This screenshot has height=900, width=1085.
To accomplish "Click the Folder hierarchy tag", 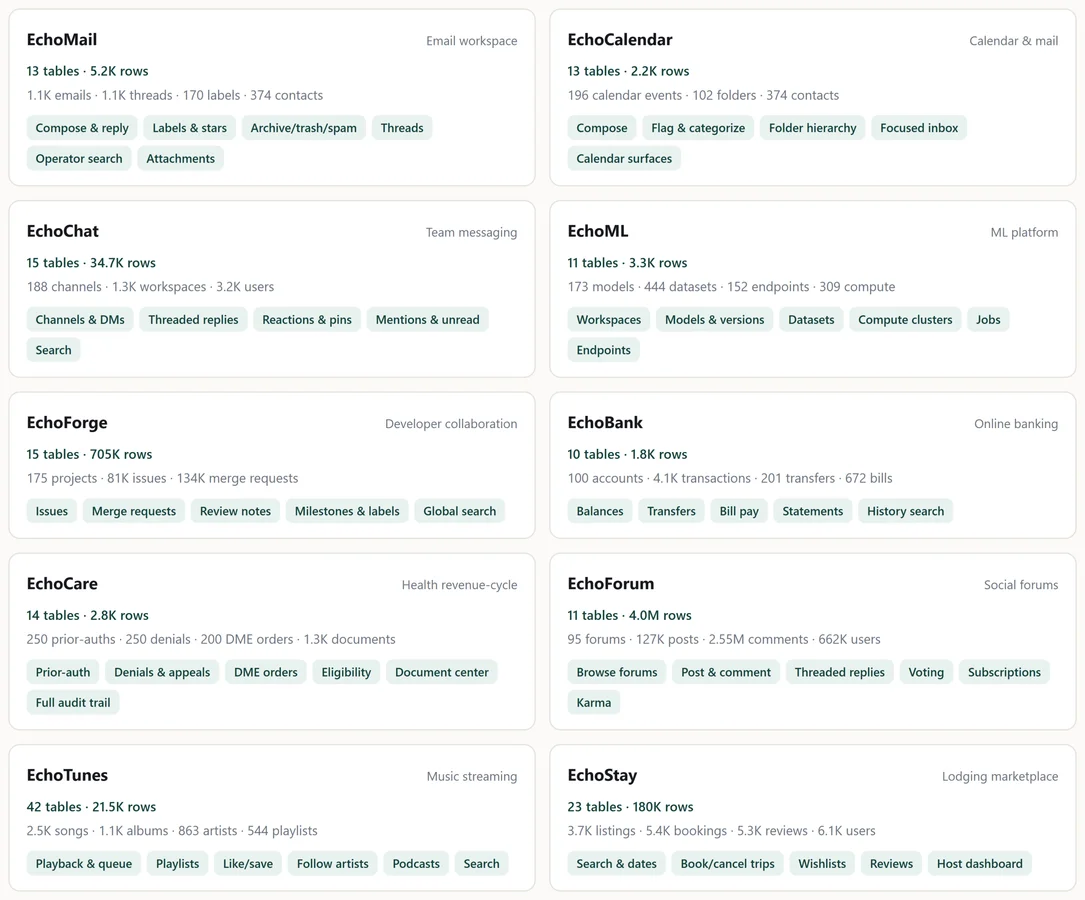I will click(x=812, y=128).
